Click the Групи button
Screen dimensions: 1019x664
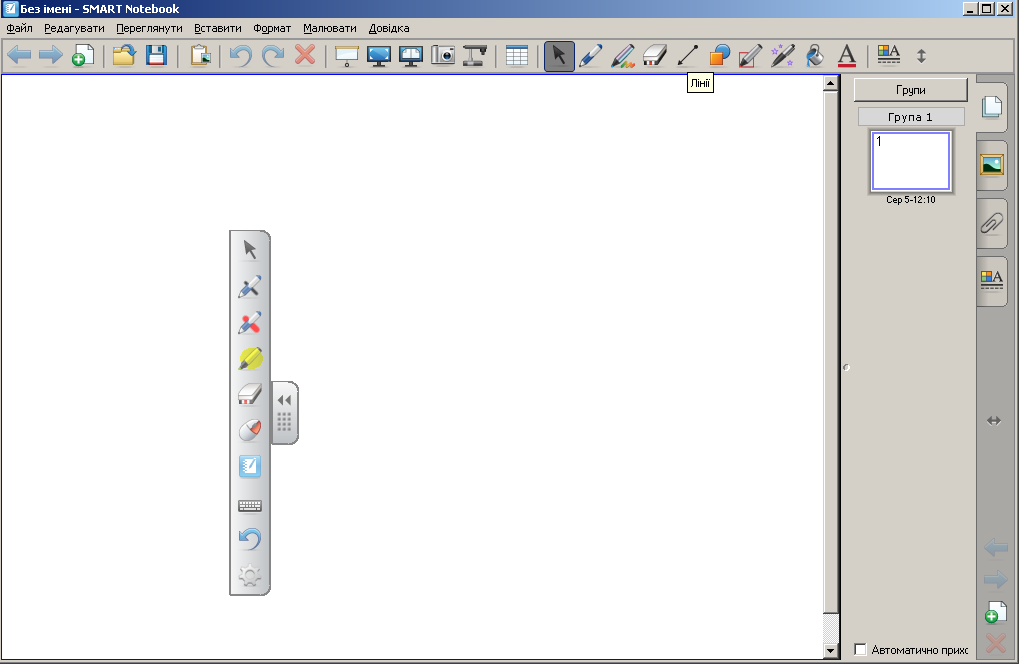pyautogui.click(x=910, y=90)
